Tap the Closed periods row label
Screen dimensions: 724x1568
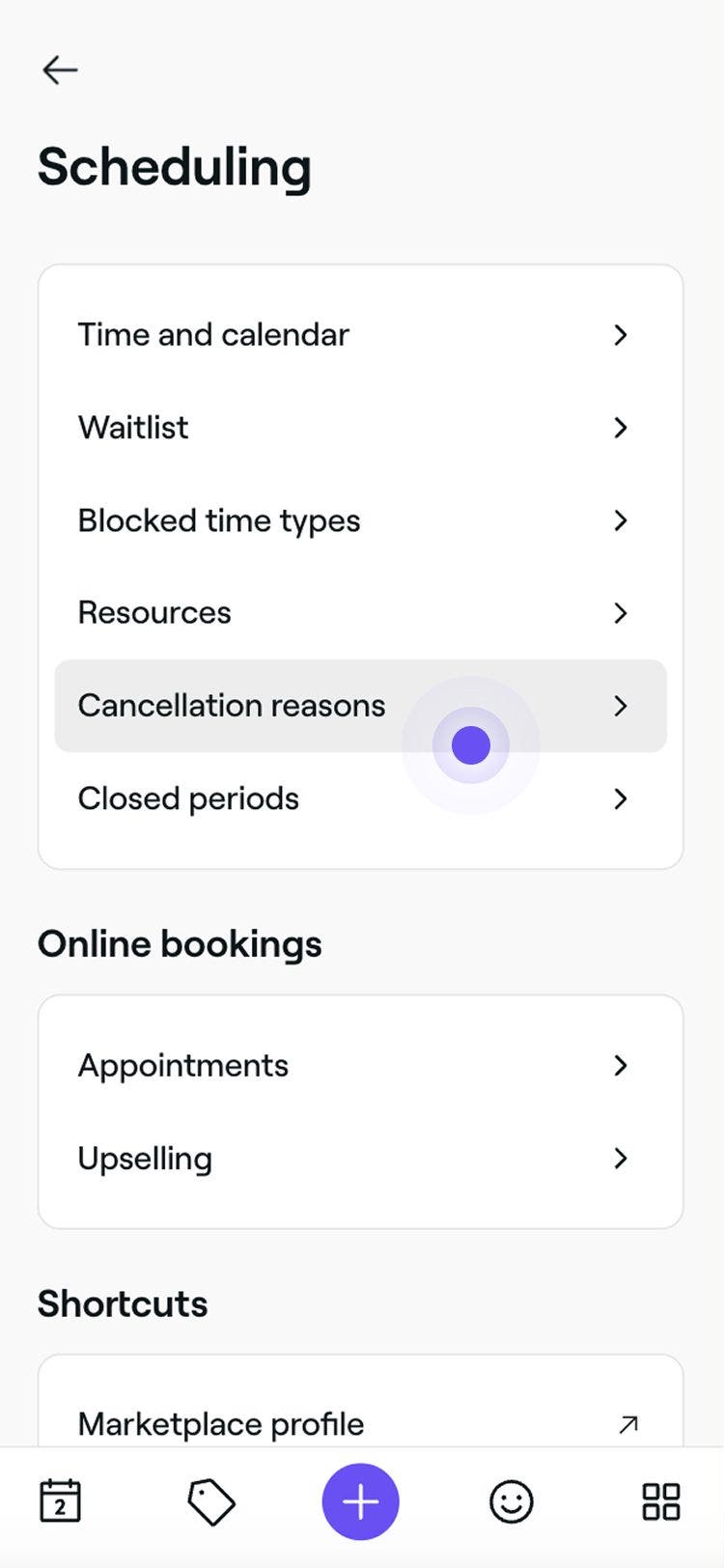point(188,798)
